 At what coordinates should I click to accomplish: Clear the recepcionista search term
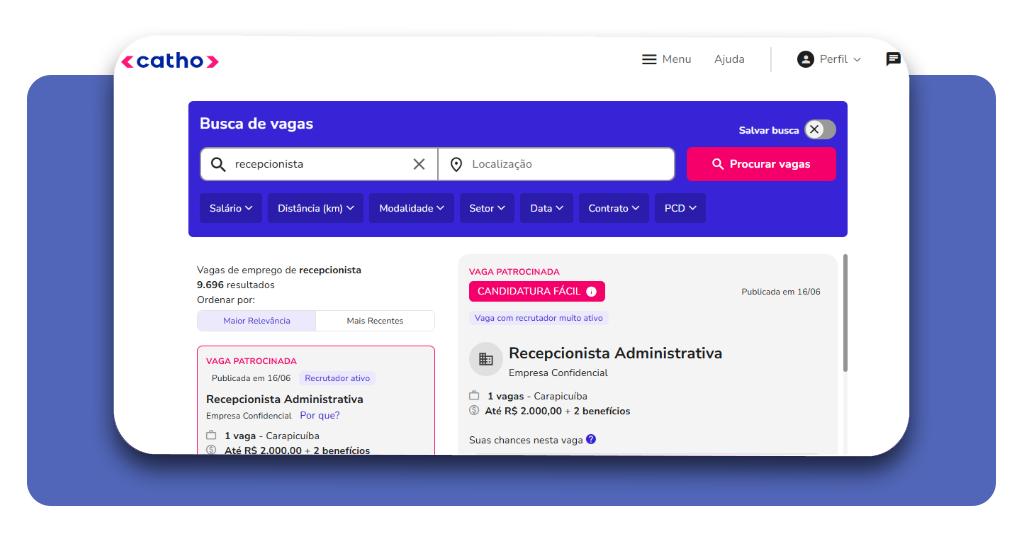pos(419,164)
